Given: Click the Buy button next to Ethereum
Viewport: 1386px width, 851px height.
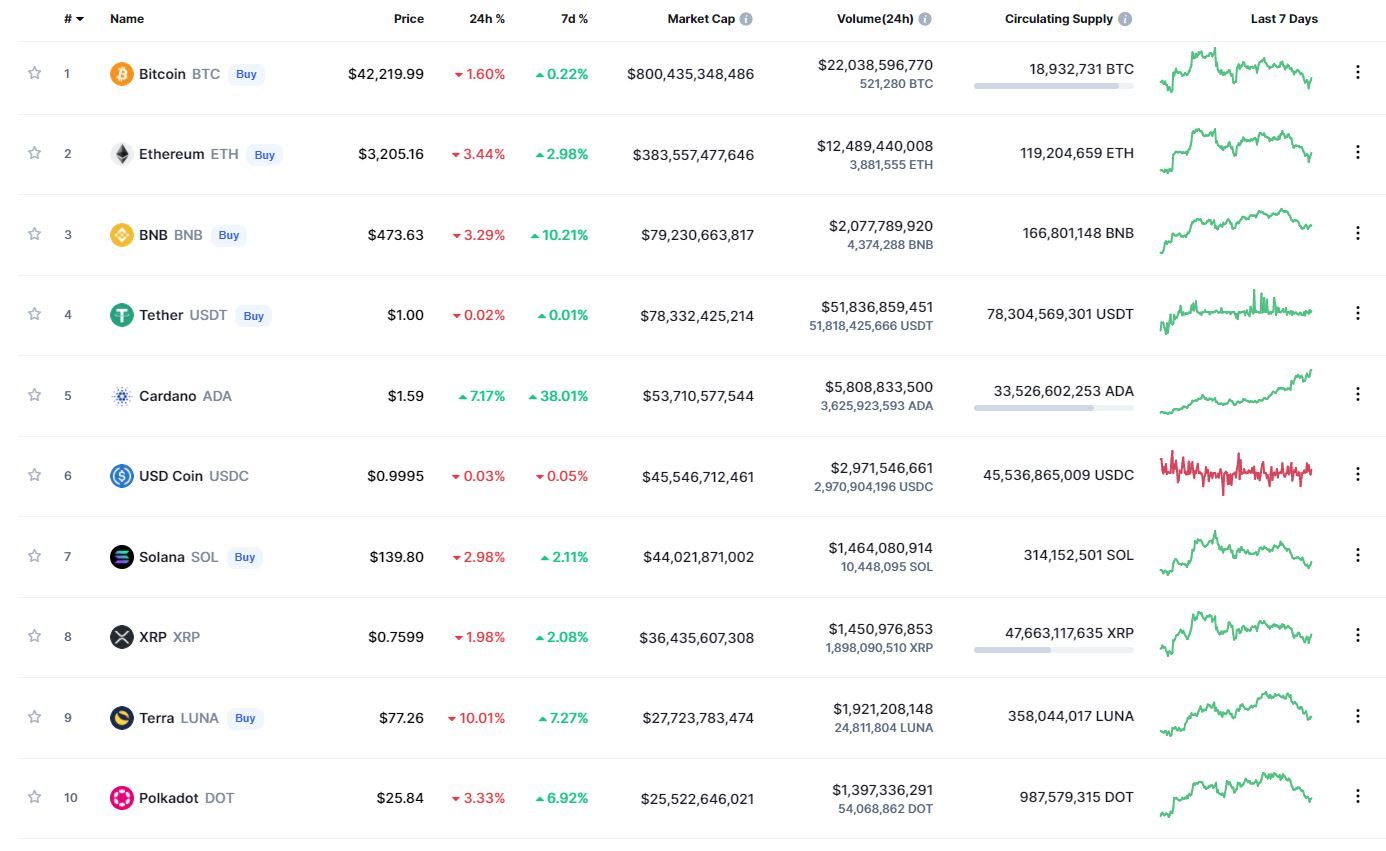Looking at the screenshot, I should pyautogui.click(x=265, y=155).
